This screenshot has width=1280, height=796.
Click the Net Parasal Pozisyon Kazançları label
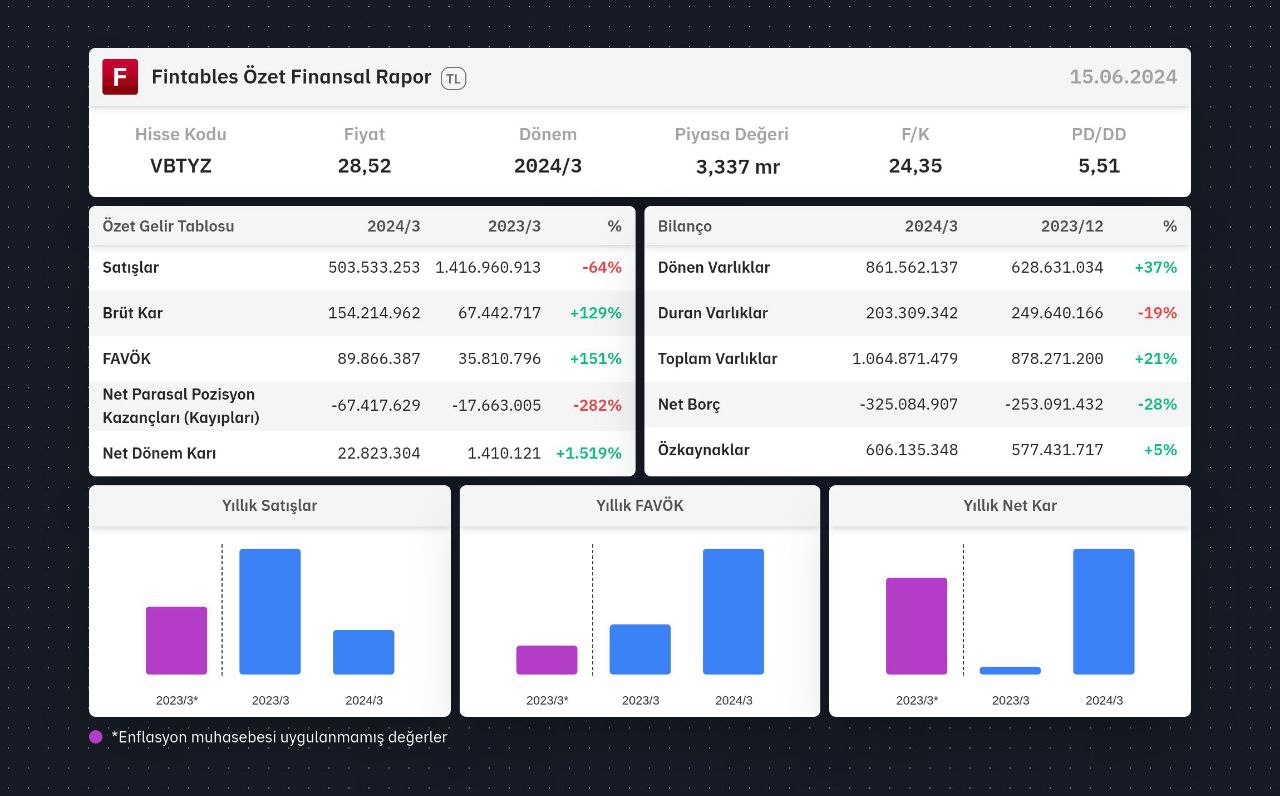tap(180, 406)
